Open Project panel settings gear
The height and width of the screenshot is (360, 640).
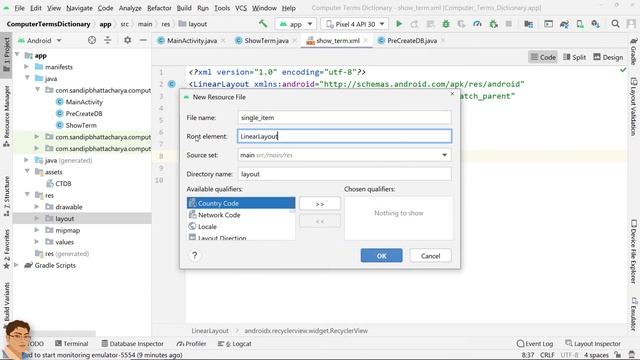[x=127, y=40]
